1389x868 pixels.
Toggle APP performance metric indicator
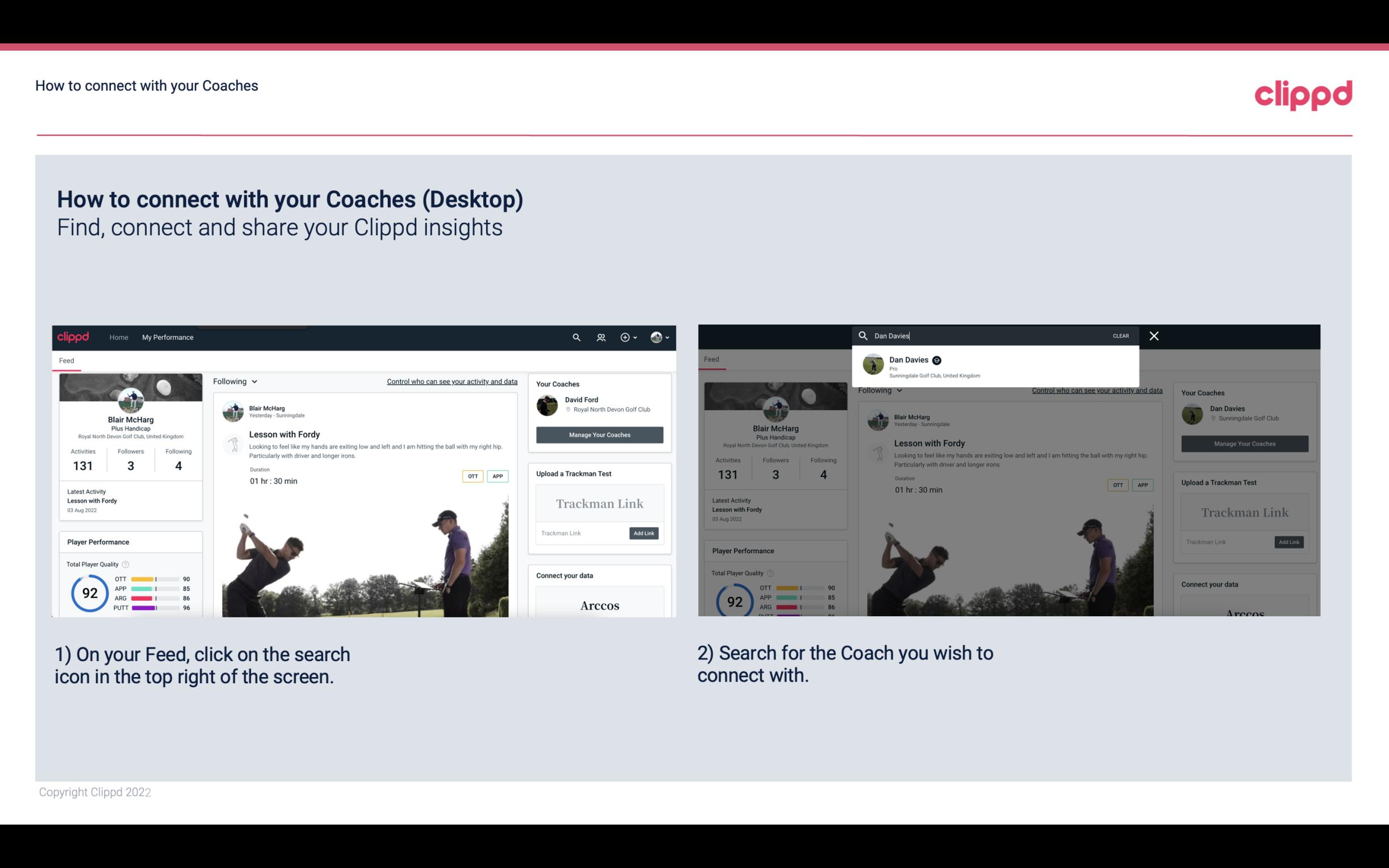tap(156, 589)
